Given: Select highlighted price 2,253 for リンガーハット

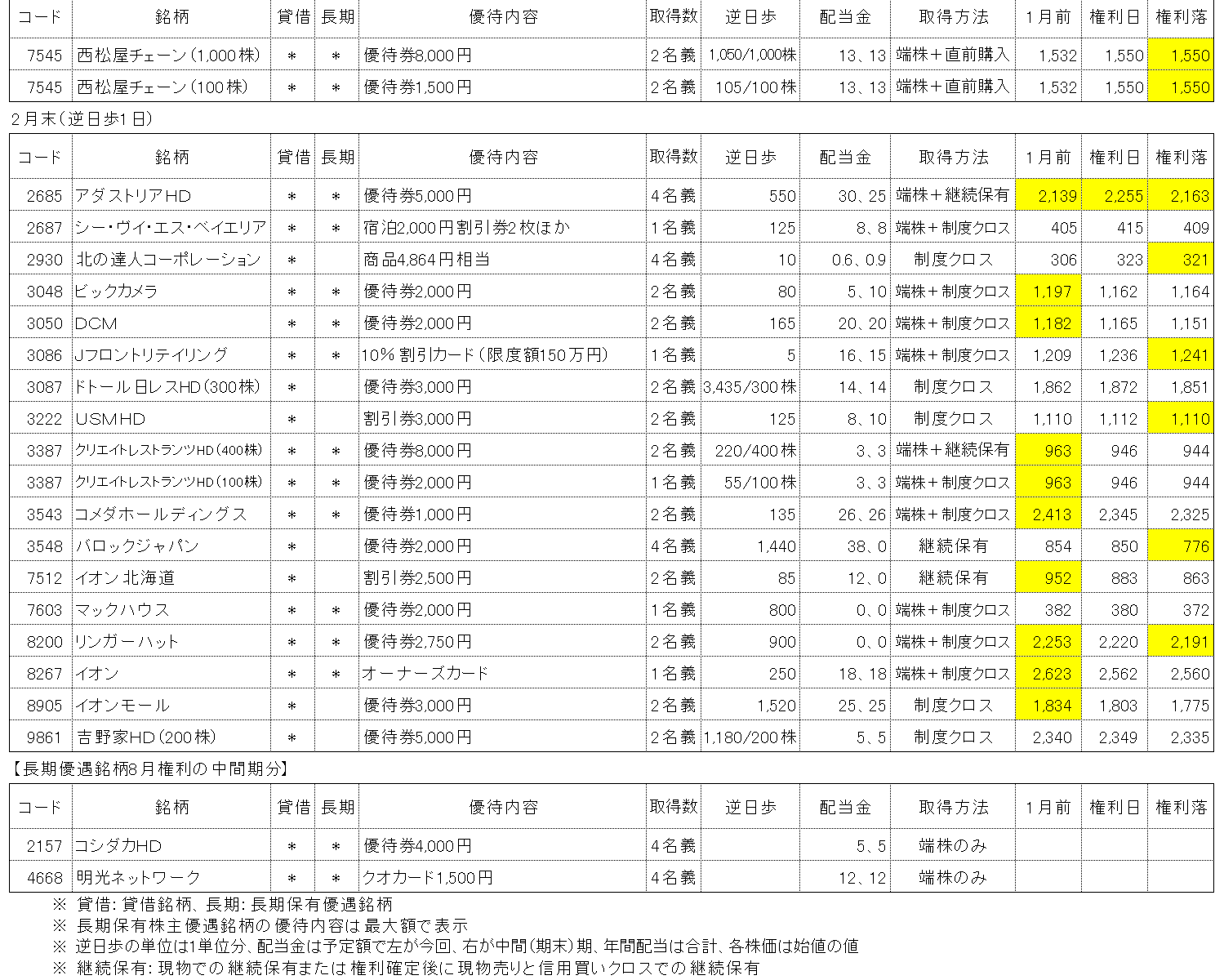Looking at the screenshot, I should point(1048,642).
